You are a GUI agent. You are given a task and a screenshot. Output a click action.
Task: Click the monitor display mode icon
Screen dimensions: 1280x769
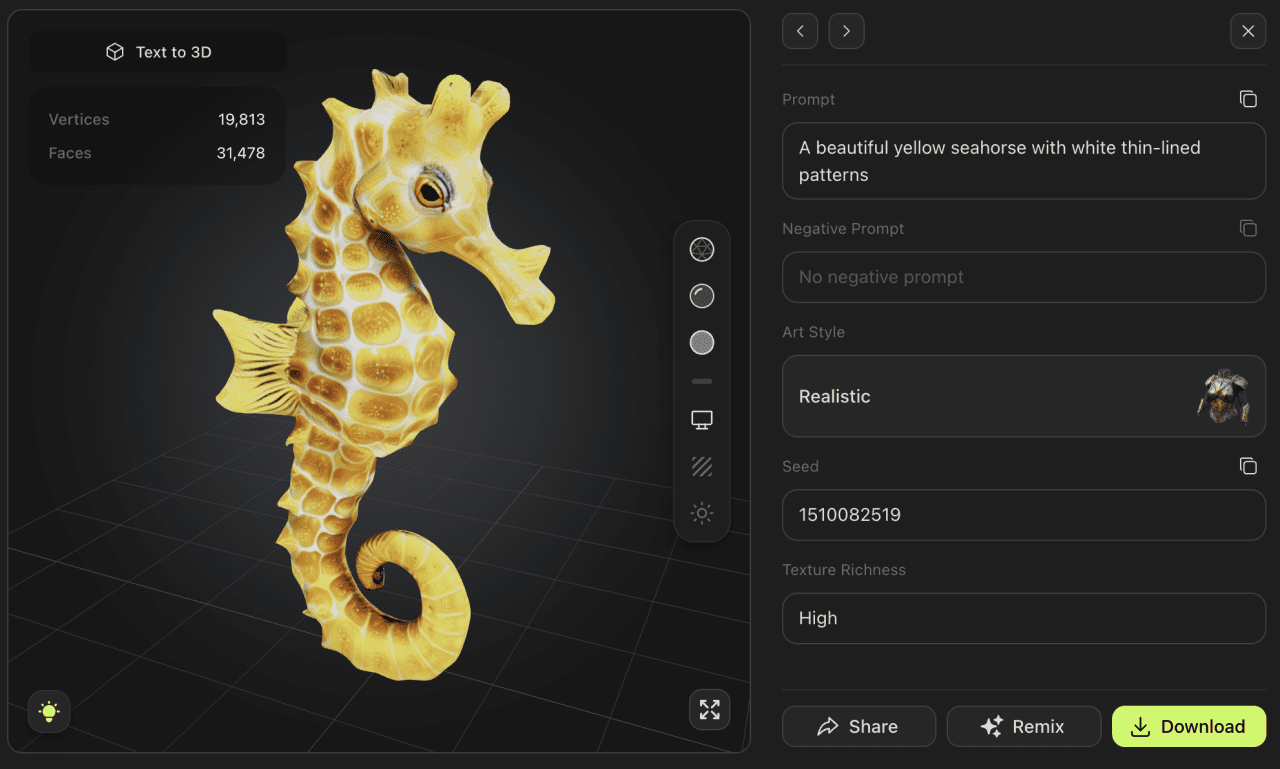pos(701,419)
